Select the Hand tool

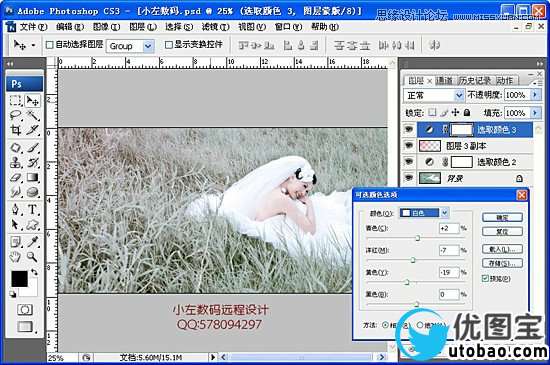16,257
